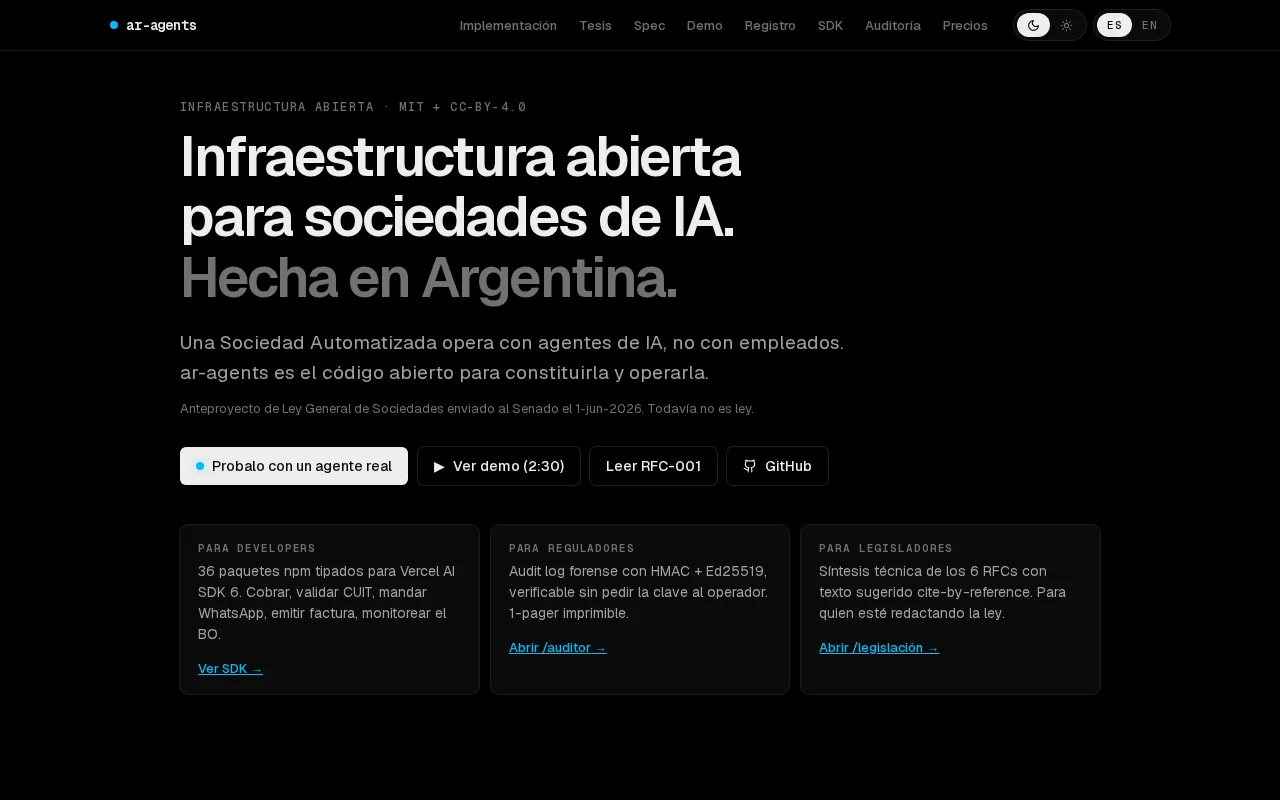The width and height of the screenshot is (1280, 800).
Task: Click the Infraestructura abierta headline
Action: click(x=460, y=187)
